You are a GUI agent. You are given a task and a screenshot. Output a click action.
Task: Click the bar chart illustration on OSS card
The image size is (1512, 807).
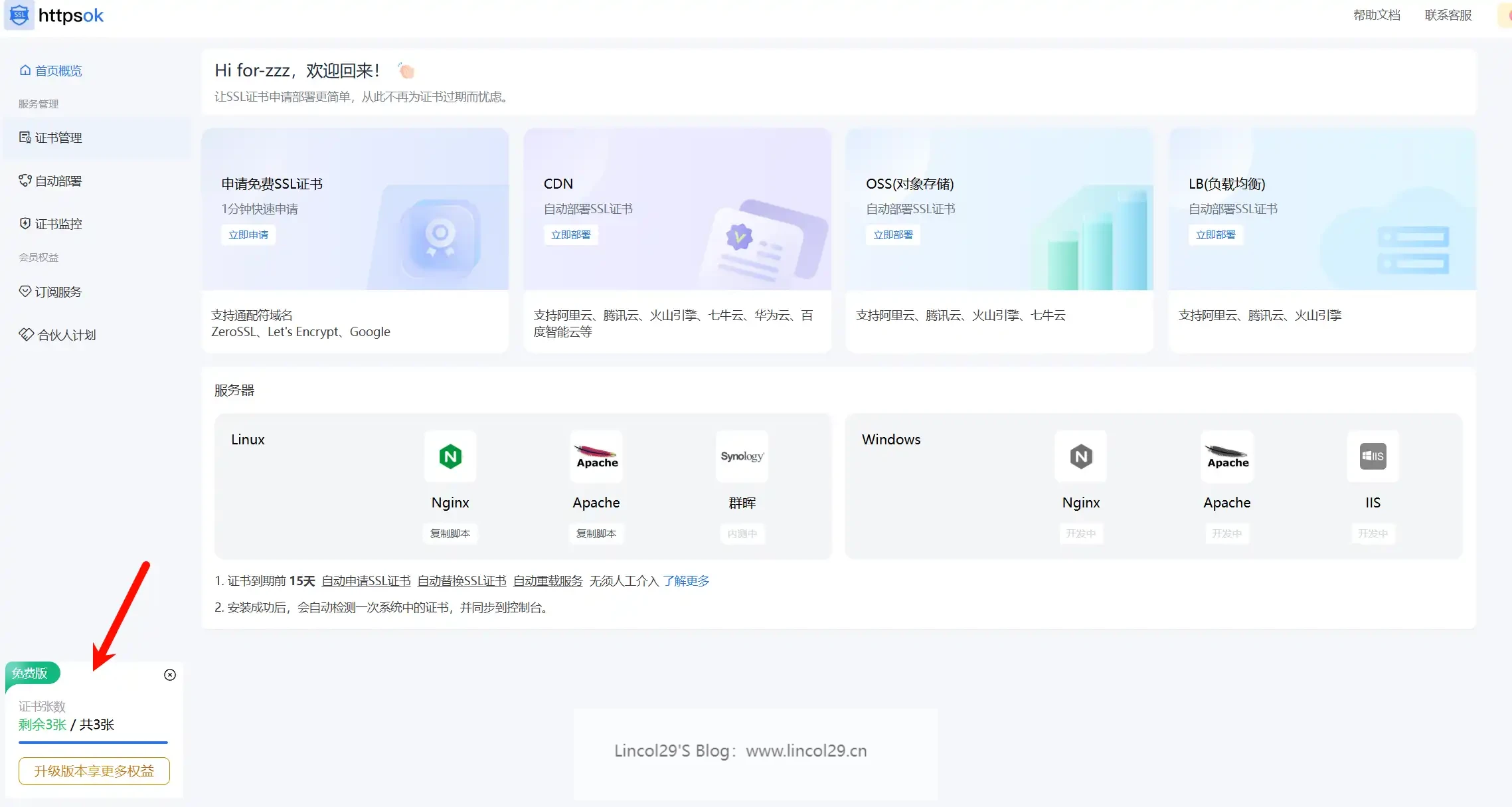[1097, 239]
